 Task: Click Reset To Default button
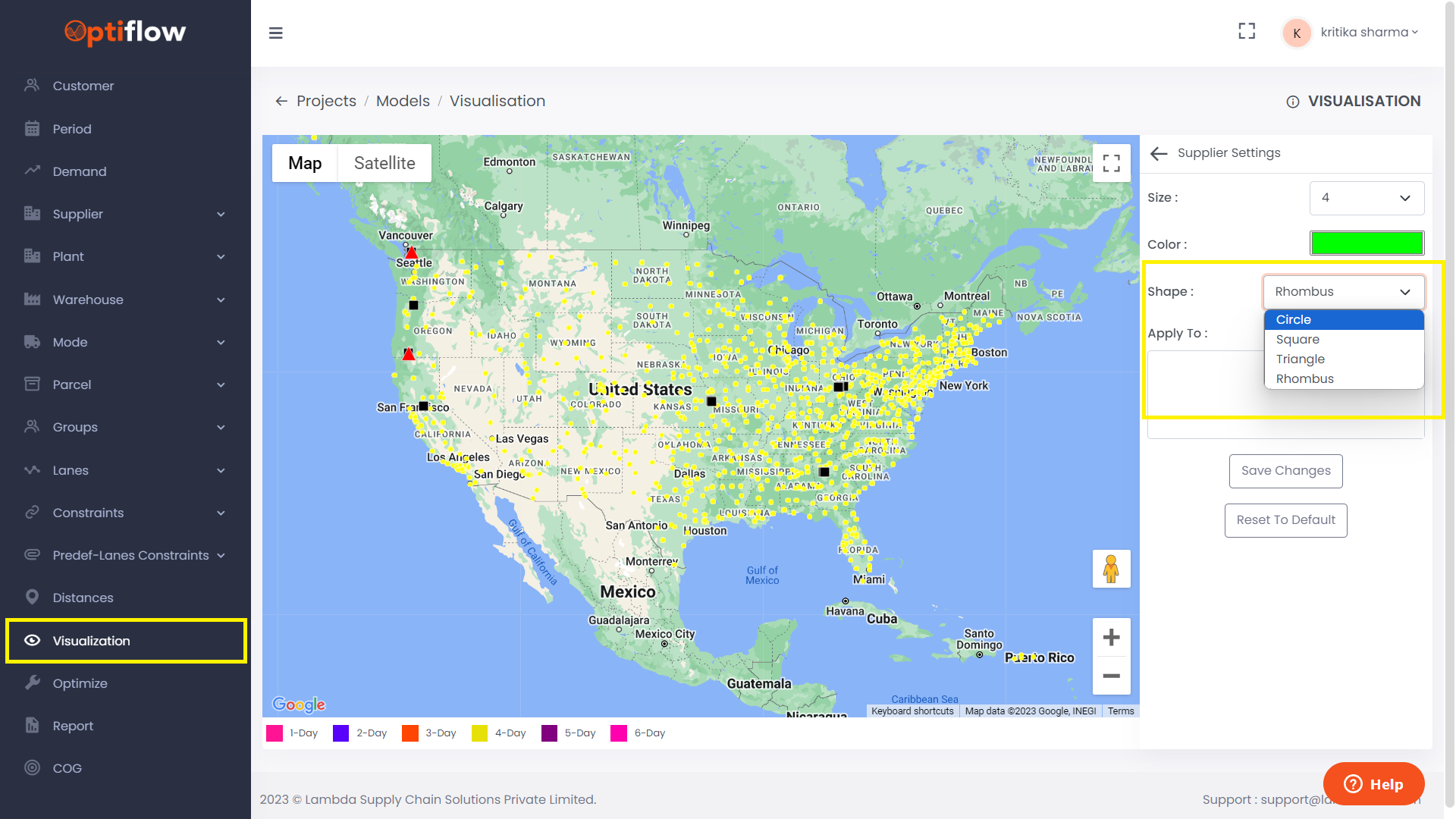[x=1285, y=520]
